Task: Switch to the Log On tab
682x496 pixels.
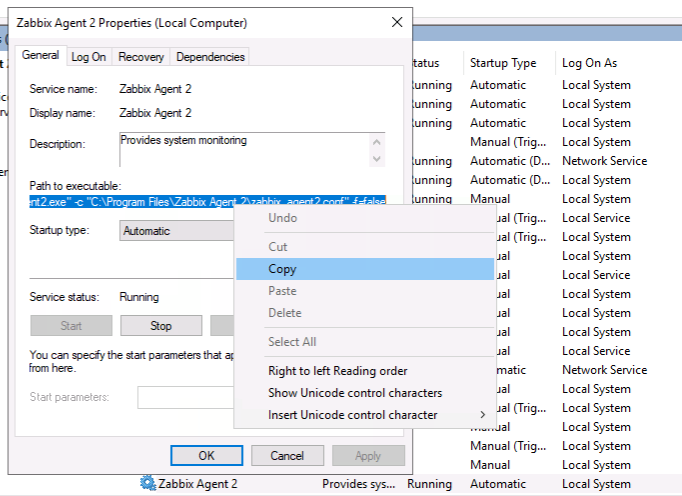Action: coord(89,57)
